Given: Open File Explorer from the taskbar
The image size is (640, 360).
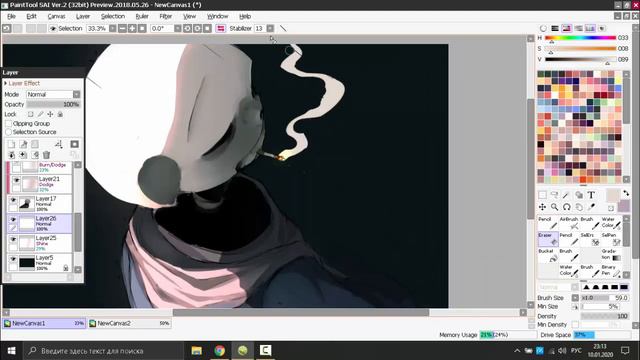Looking at the screenshot, I should [197, 351].
